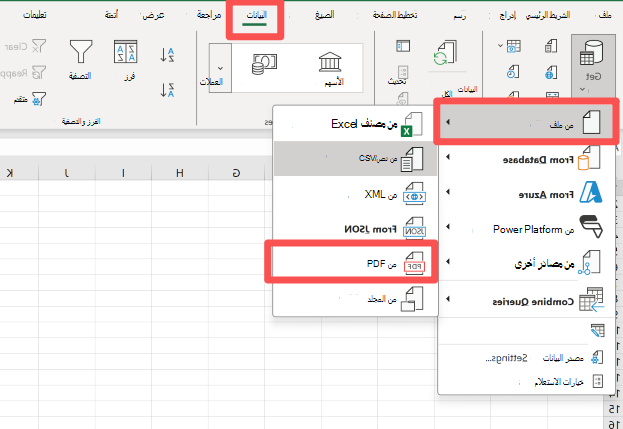
Task: Launch Power Query Editor via pencil-table icon
Action: tap(597, 330)
